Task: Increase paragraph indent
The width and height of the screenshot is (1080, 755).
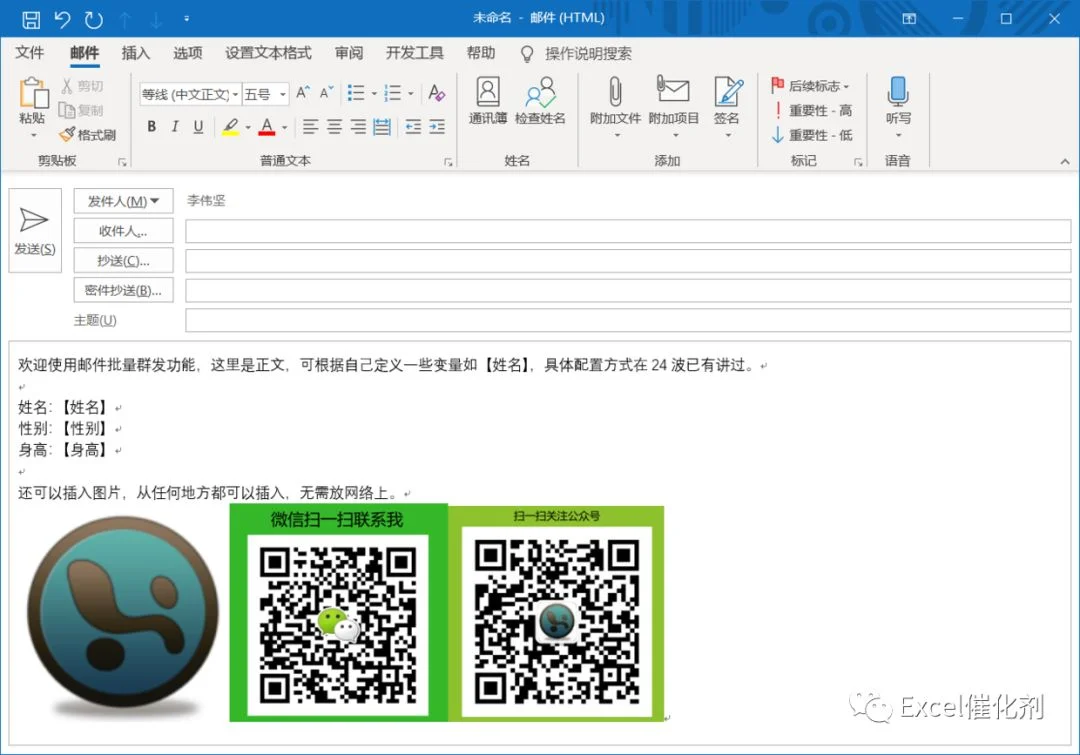Action: 437,127
